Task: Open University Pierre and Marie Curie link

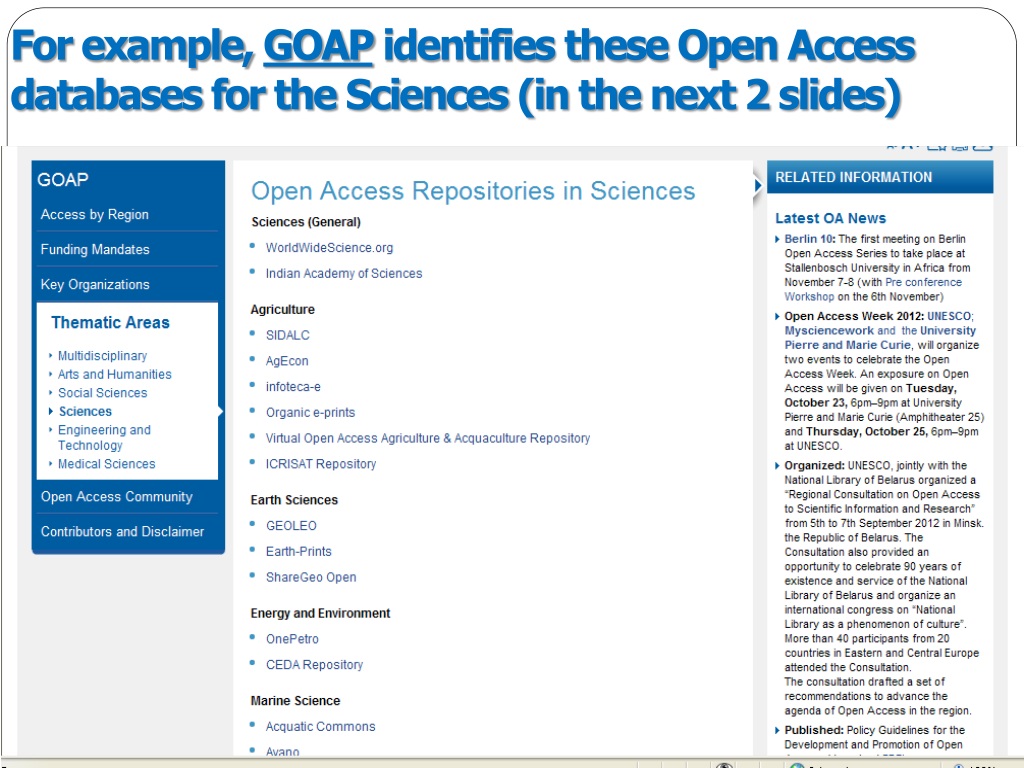Action: point(880,338)
